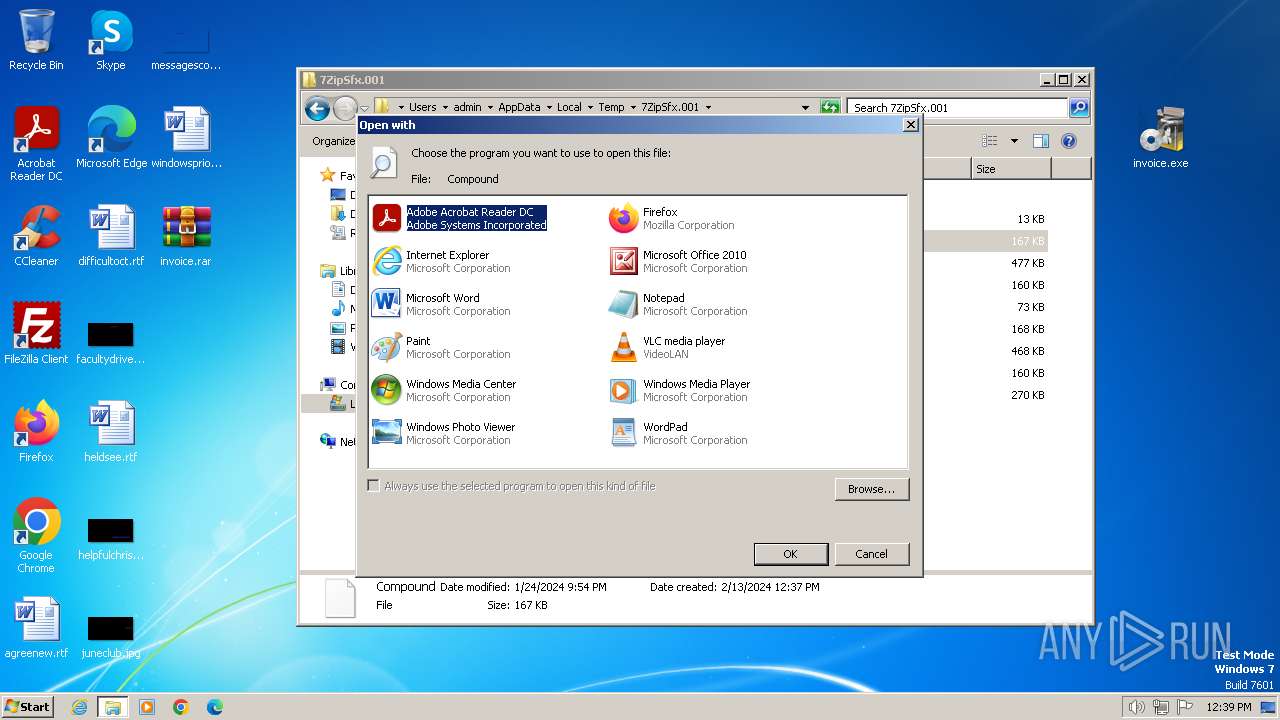The height and width of the screenshot is (720, 1280).
Task: Click the taskbar volume icon
Action: [1136, 707]
